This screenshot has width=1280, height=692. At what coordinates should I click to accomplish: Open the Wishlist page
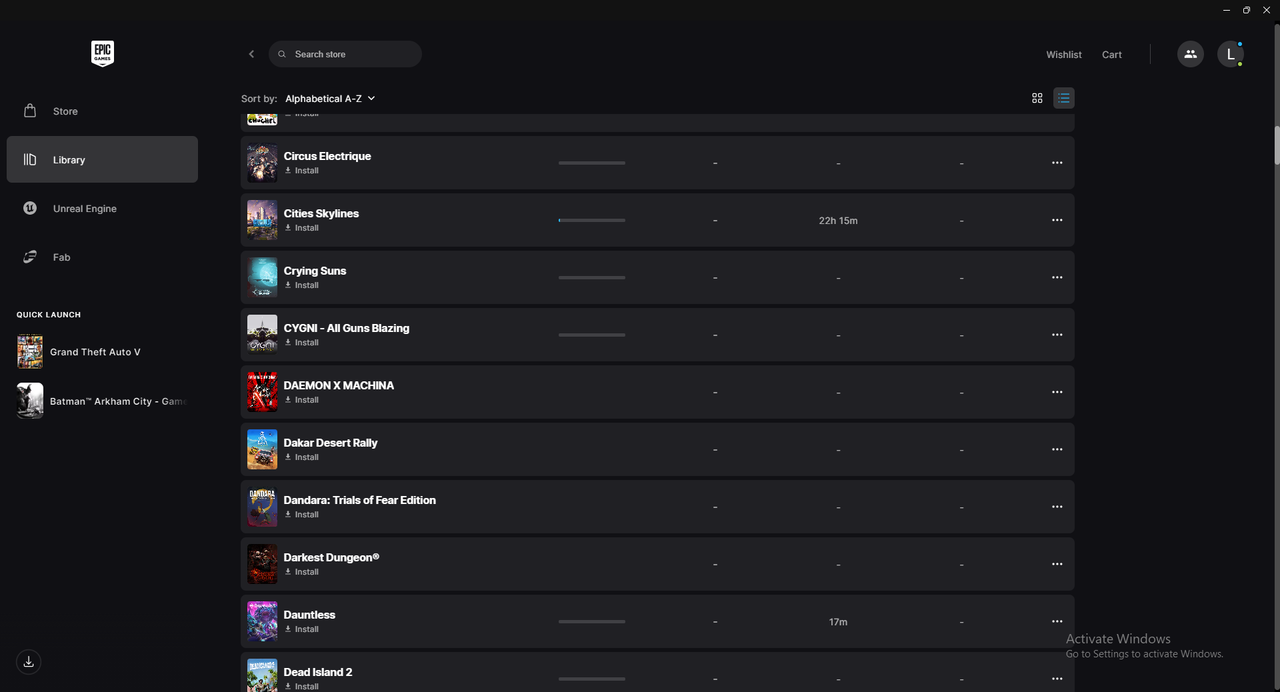click(x=1064, y=55)
